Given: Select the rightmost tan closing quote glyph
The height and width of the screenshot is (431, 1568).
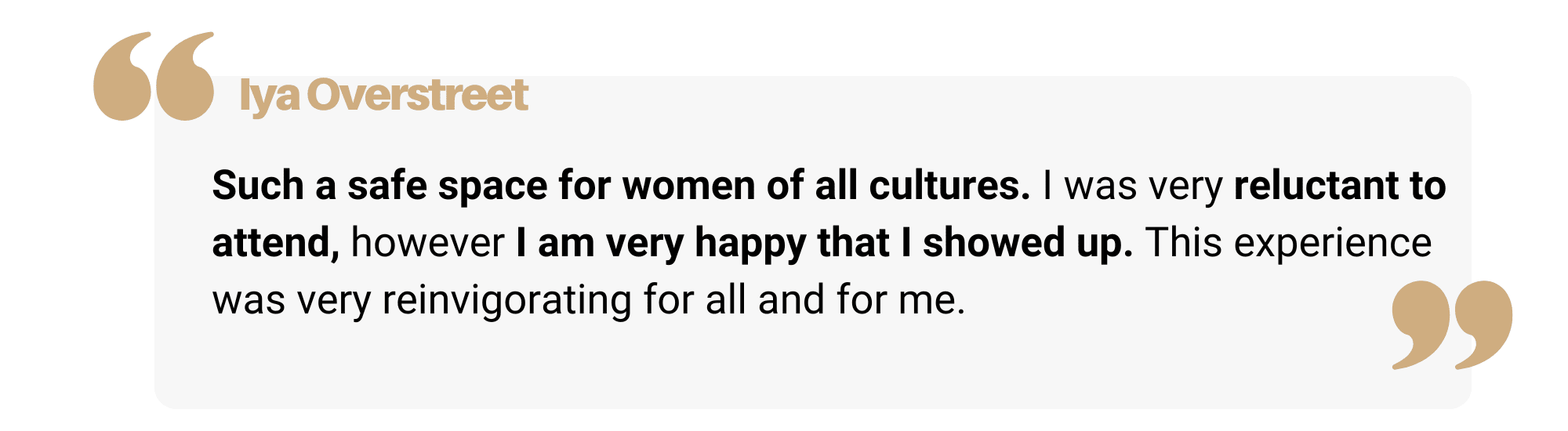Looking at the screenshot, I should [1484, 325].
